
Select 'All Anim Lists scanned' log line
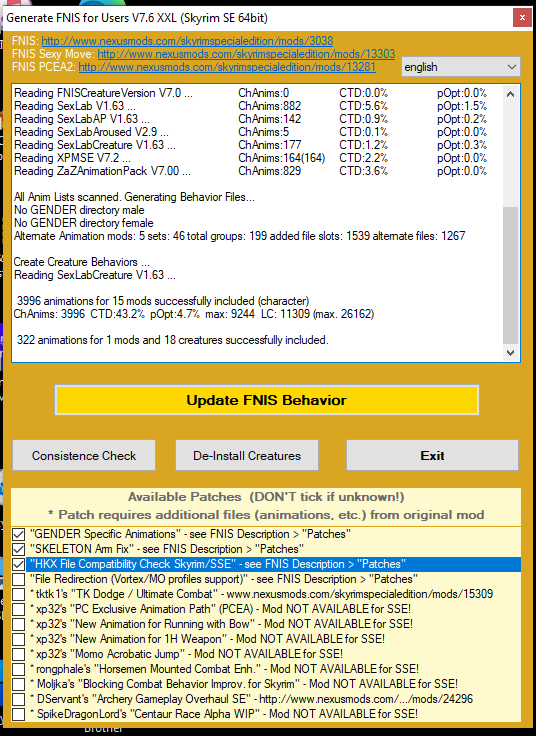pyautogui.click(x=134, y=197)
